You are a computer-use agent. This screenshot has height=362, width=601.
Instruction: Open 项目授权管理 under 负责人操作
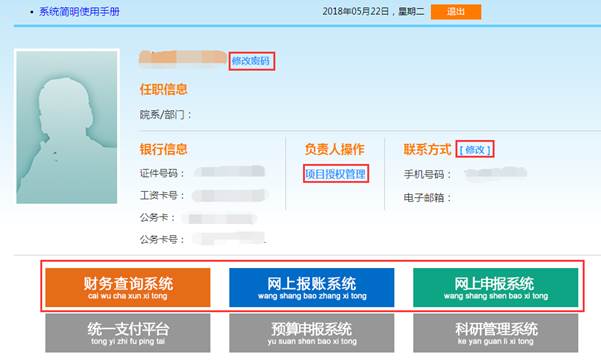(x=335, y=174)
